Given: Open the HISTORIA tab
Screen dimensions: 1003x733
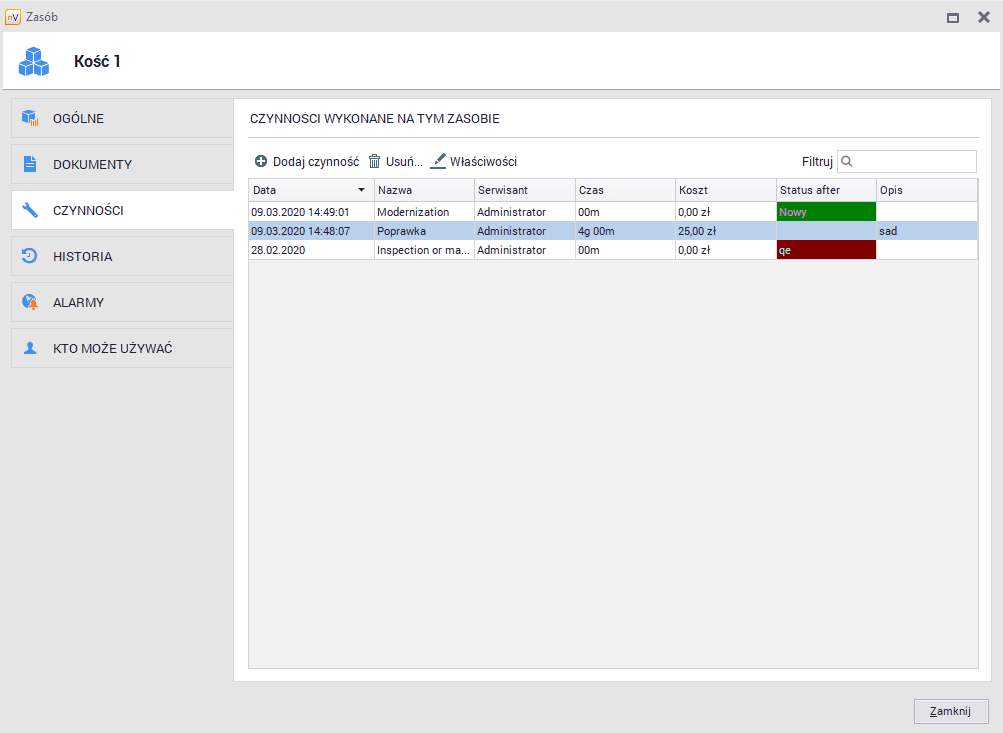Looking at the screenshot, I should click(82, 257).
